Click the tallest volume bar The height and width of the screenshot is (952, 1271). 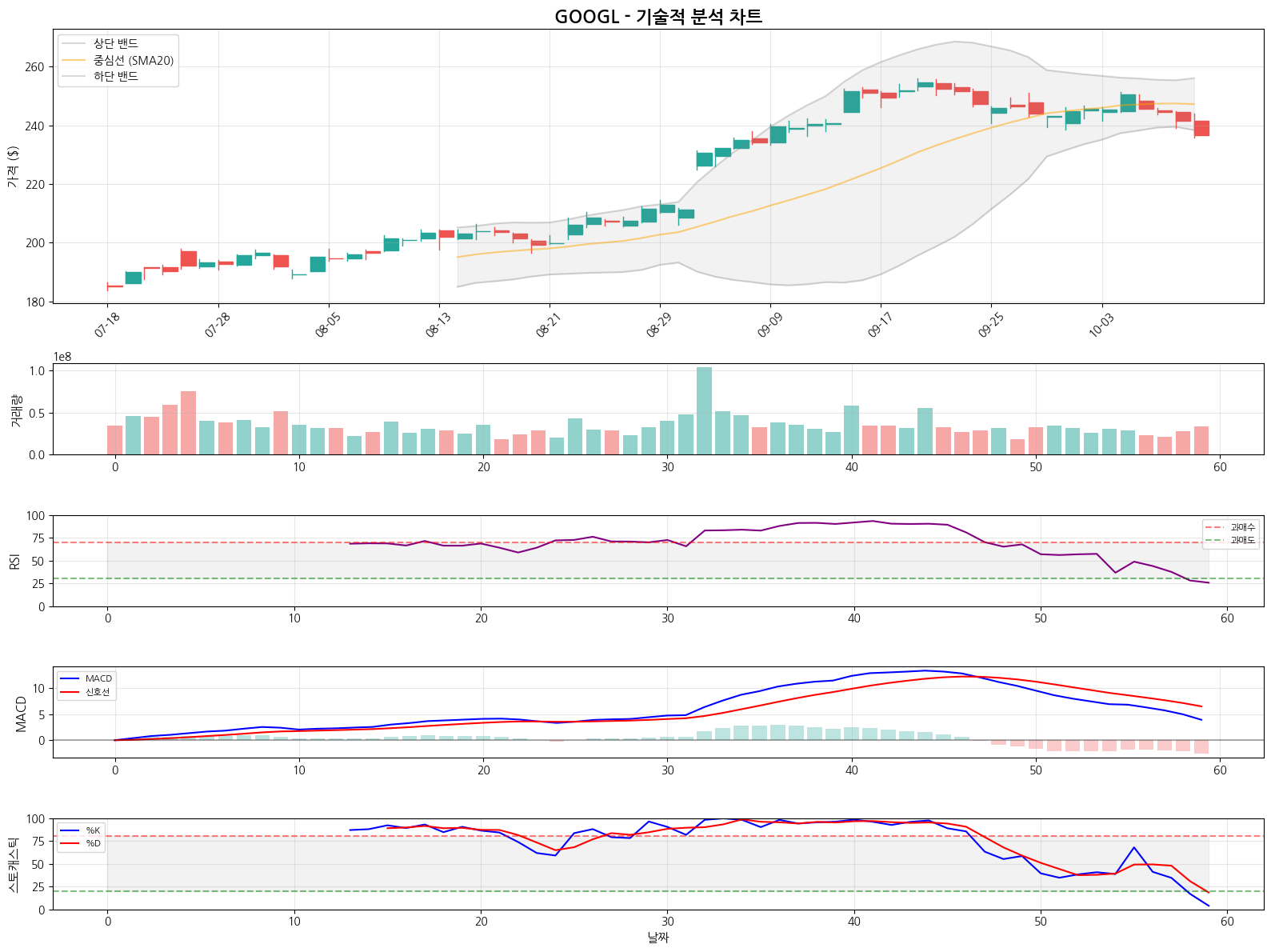(704, 410)
